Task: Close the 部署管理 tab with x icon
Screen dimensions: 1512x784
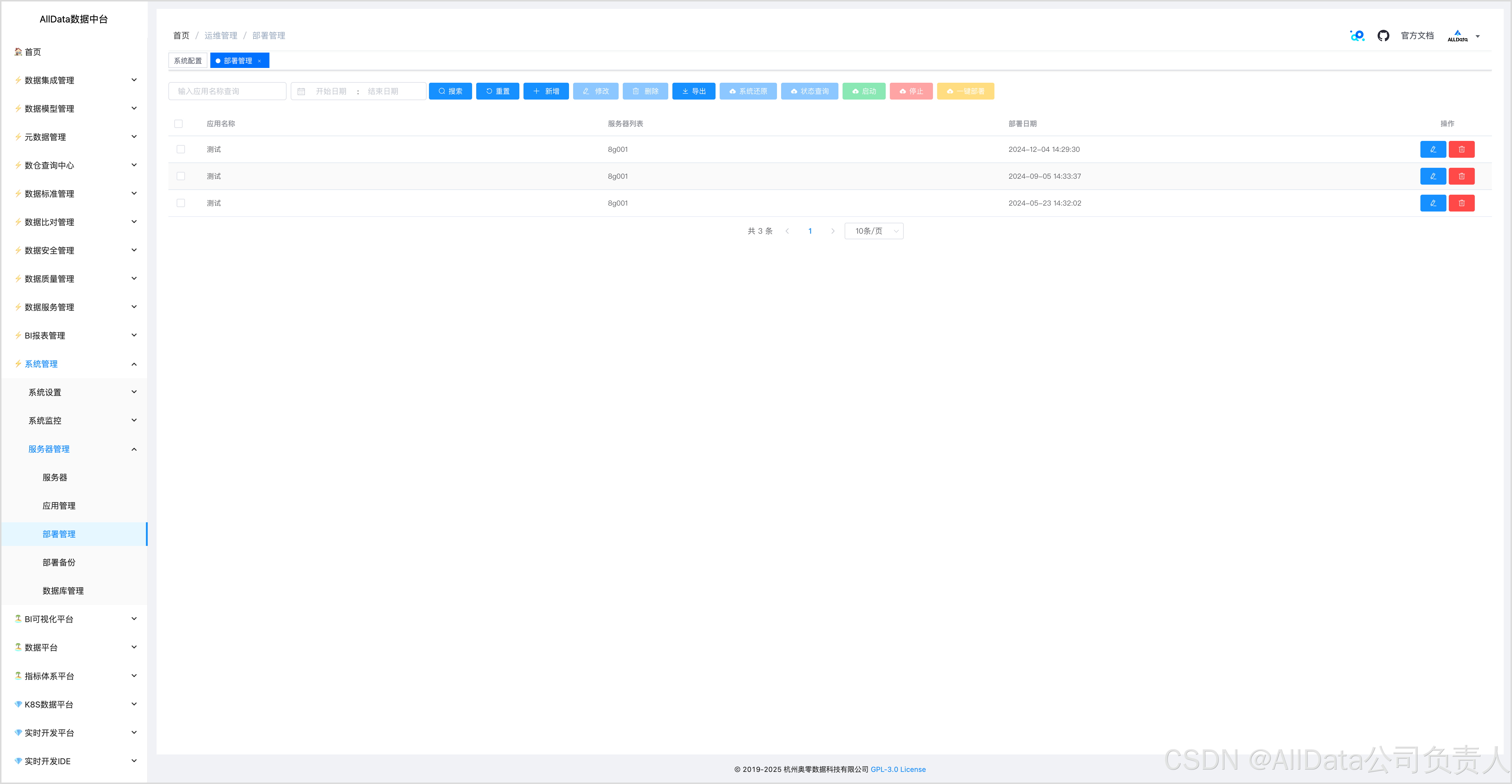Action: (259, 61)
